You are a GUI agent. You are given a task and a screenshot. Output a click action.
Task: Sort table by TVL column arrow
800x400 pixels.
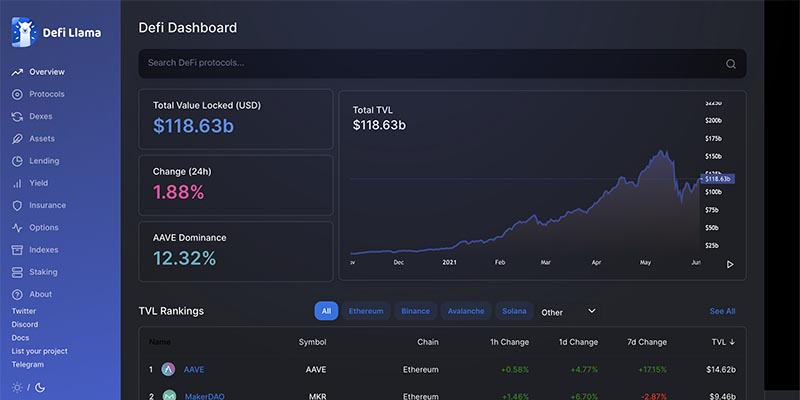732,342
